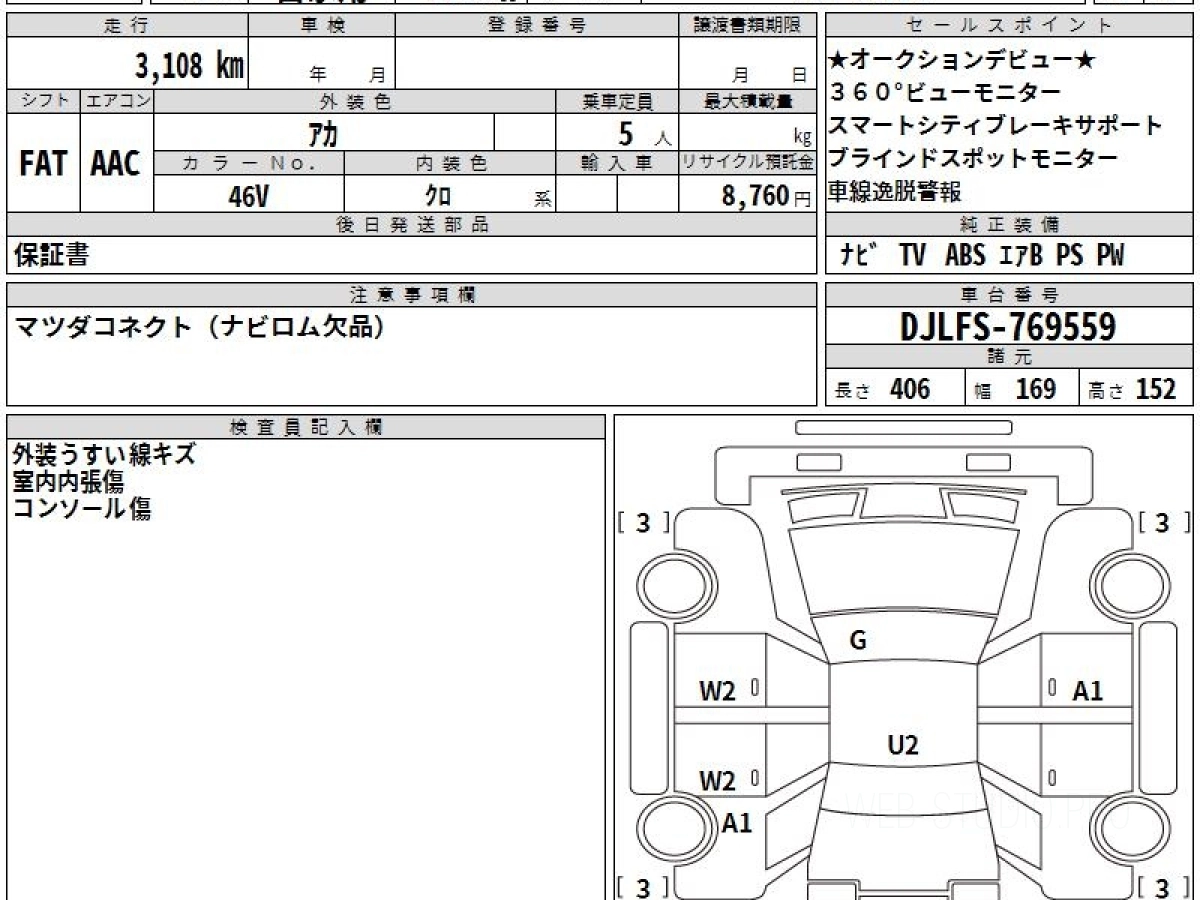
Task: Click the ナビ equipment label
Action: tap(859, 255)
